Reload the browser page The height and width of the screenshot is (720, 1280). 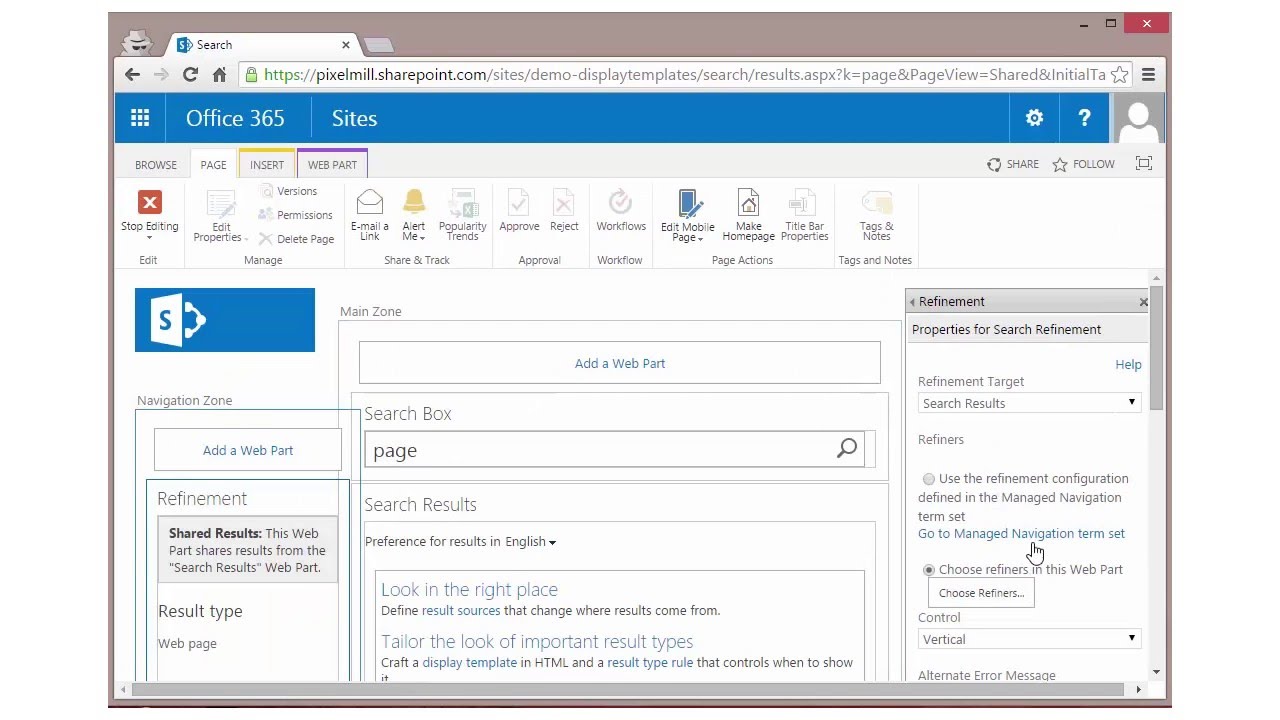coord(190,75)
